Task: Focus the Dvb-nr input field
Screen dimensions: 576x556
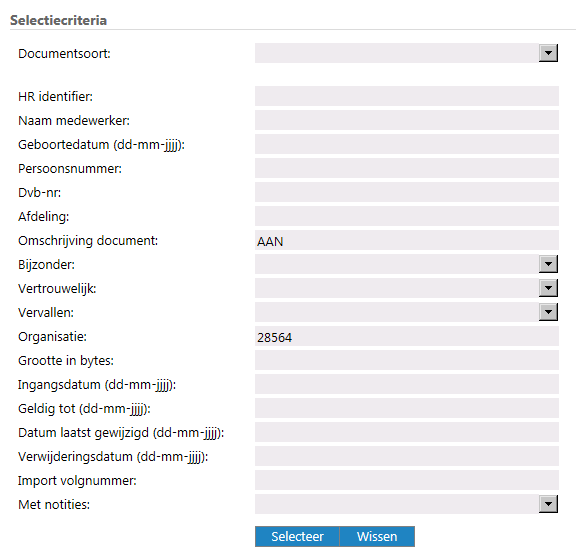Action: [407, 192]
